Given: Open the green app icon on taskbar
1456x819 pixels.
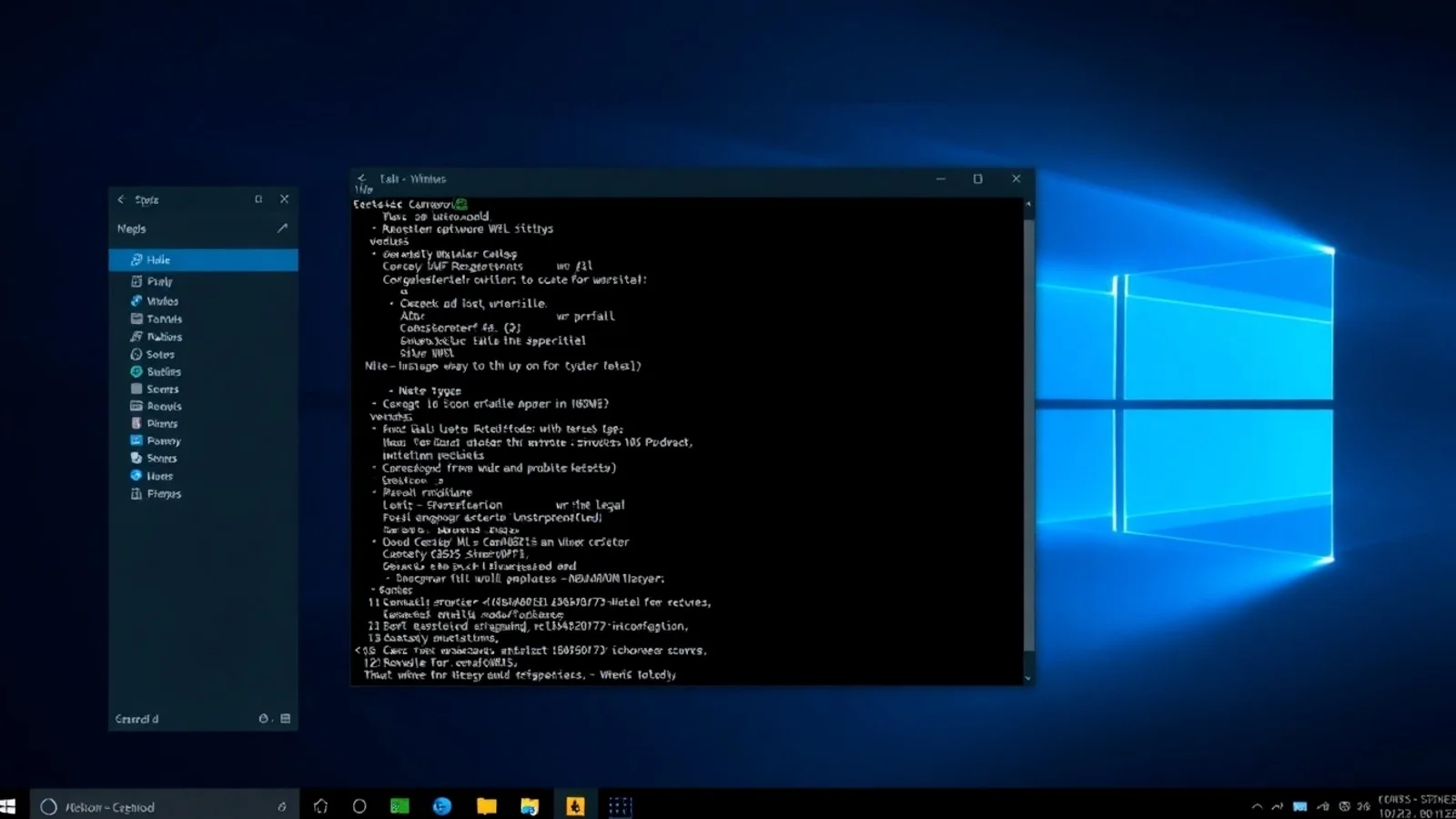Looking at the screenshot, I should (x=399, y=806).
